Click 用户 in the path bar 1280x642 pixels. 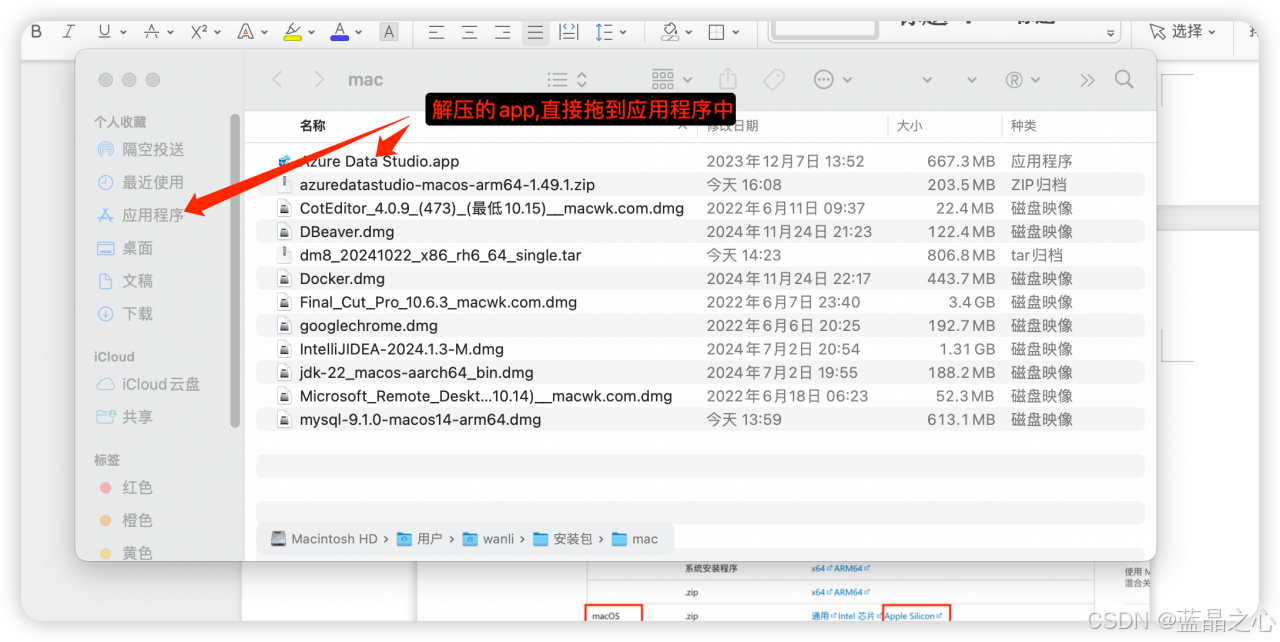click(x=420, y=539)
